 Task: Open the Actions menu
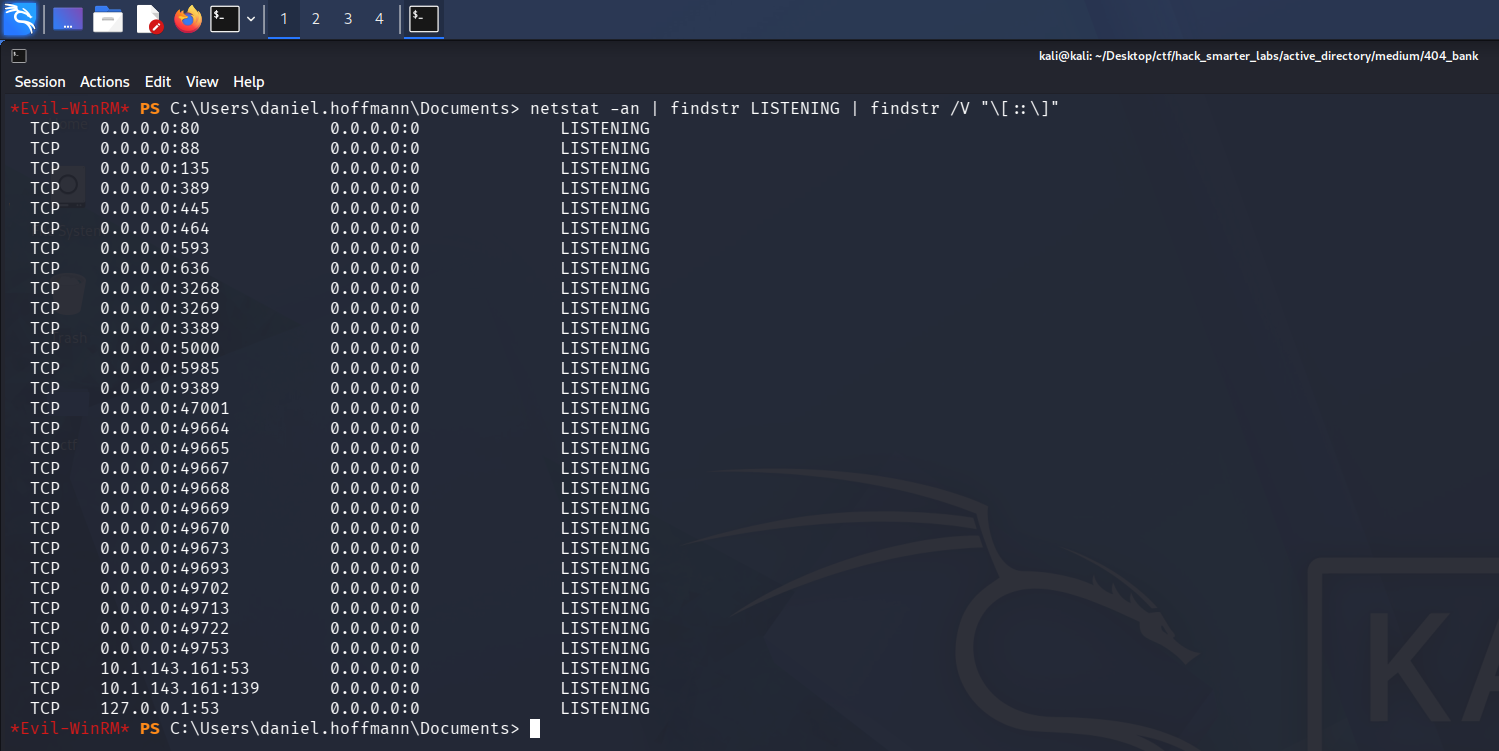105,82
